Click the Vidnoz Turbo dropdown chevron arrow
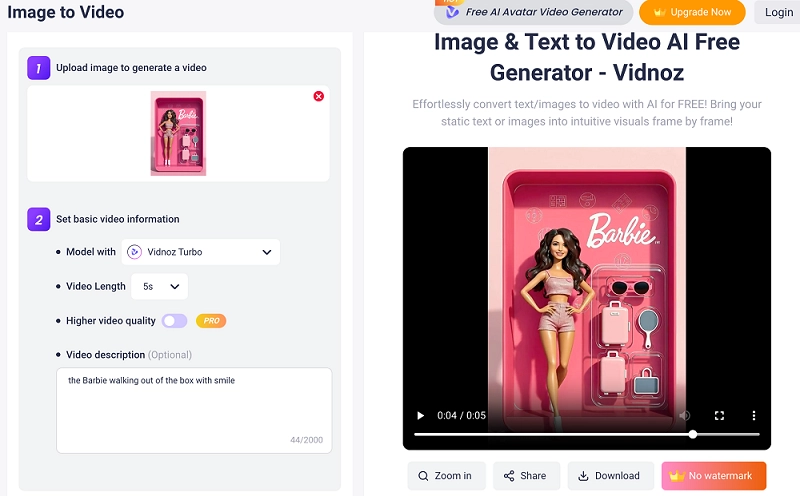 pyautogui.click(x=267, y=252)
